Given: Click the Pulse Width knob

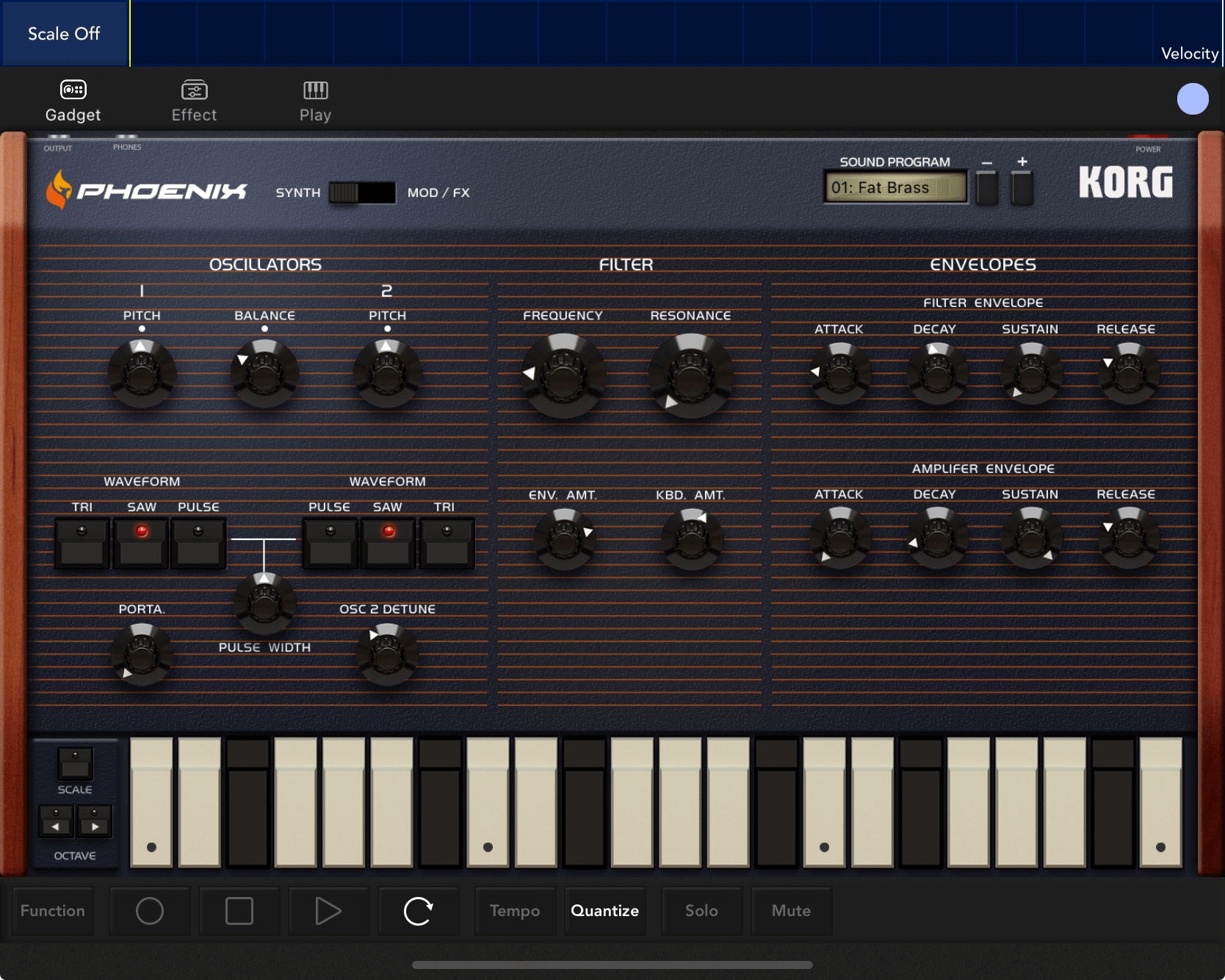Looking at the screenshot, I should click(264, 602).
